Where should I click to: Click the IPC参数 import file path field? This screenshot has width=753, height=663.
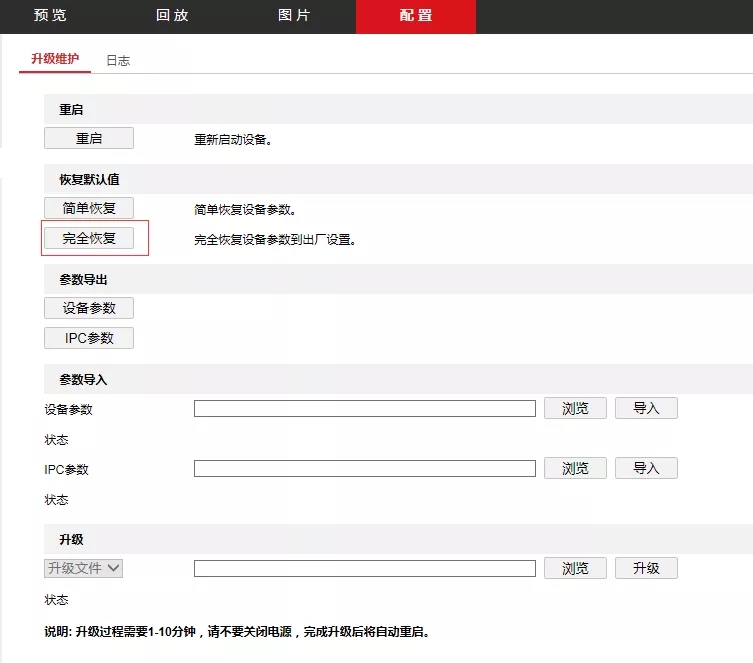364,469
